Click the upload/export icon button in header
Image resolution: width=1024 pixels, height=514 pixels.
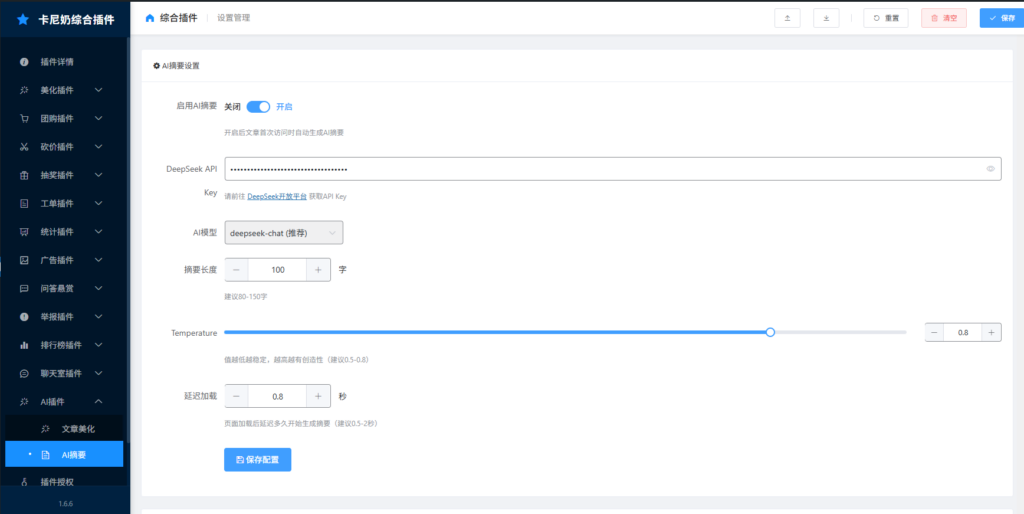[787, 18]
